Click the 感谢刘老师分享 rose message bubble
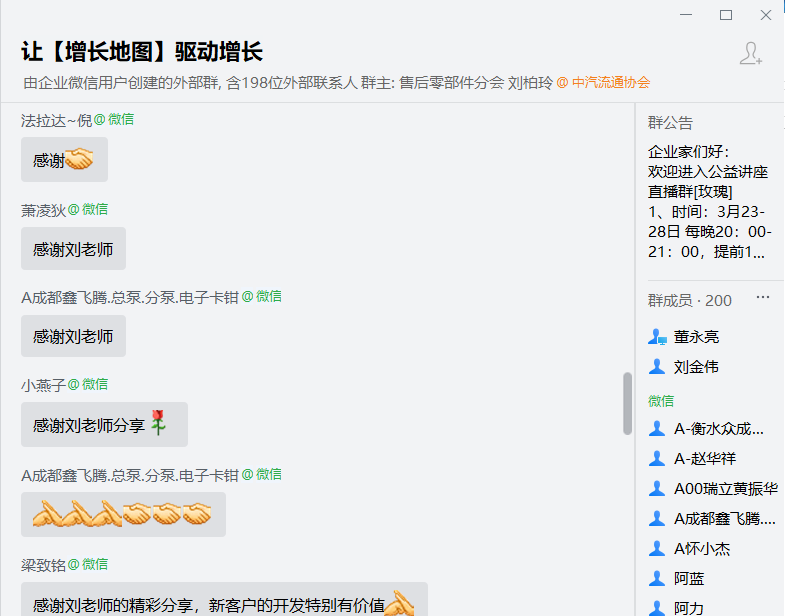 point(104,424)
